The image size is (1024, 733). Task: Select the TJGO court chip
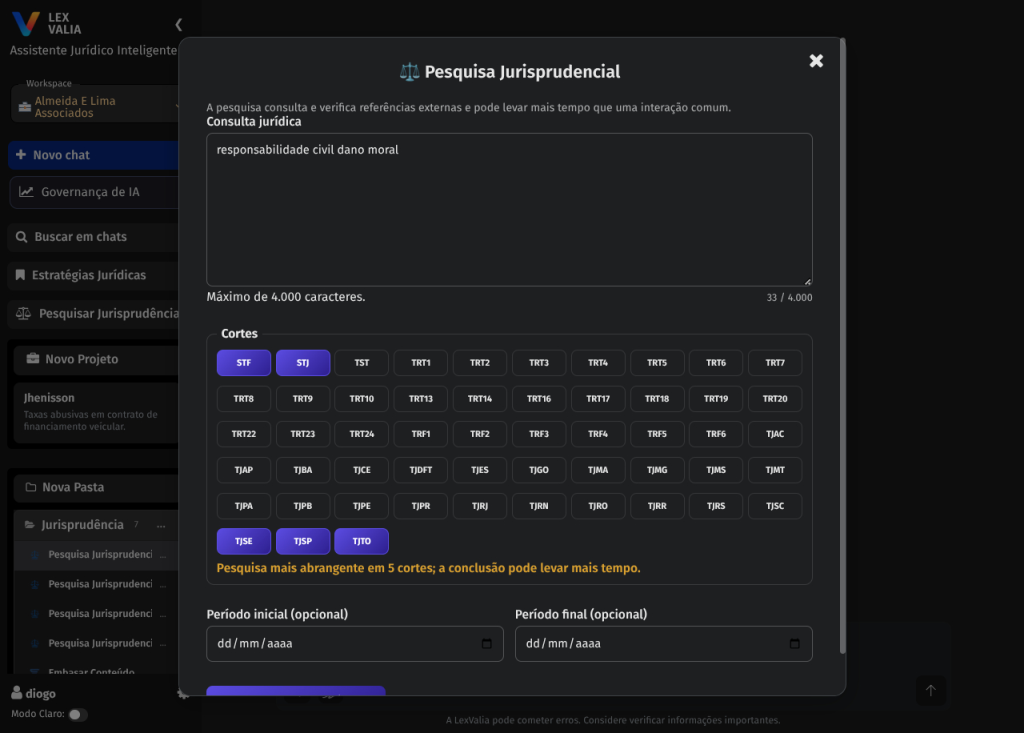[539, 470]
